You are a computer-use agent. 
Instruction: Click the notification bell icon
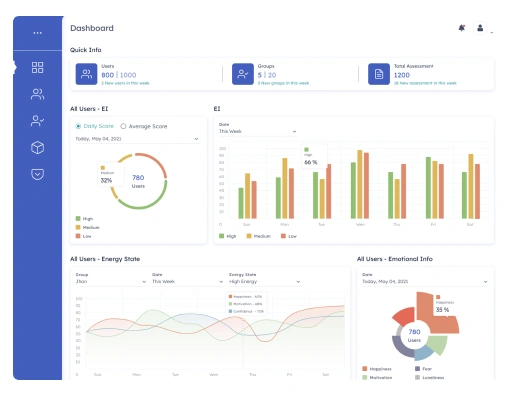coord(462,28)
